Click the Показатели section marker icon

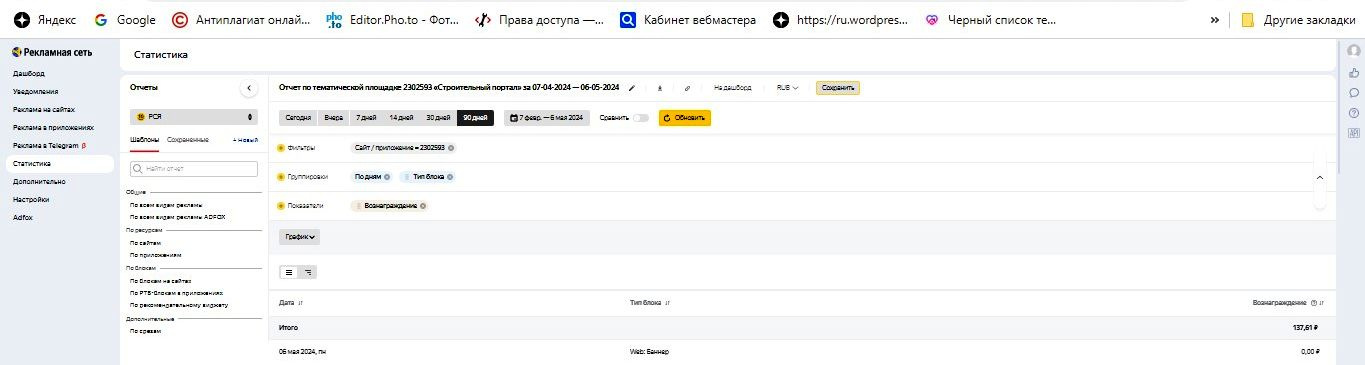click(281, 206)
